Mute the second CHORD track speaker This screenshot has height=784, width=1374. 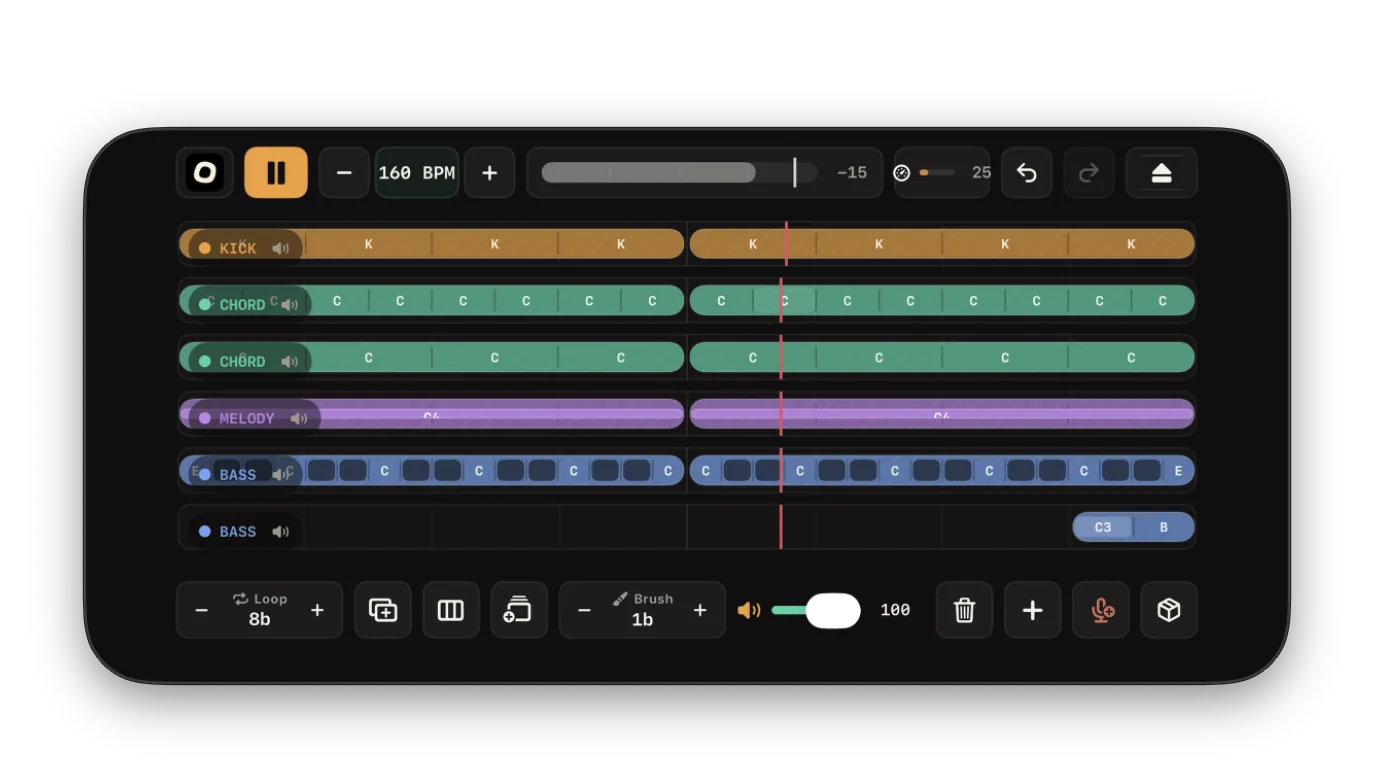[289, 361]
